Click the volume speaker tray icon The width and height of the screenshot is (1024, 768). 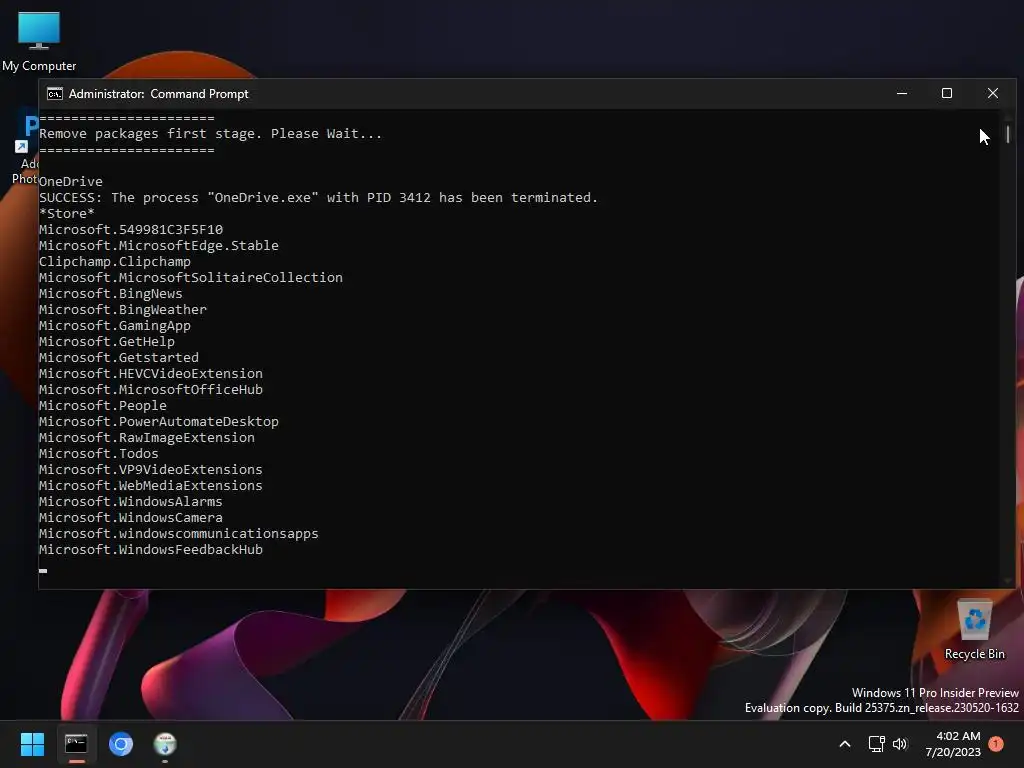pyautogui.click(x=900, y=744)
